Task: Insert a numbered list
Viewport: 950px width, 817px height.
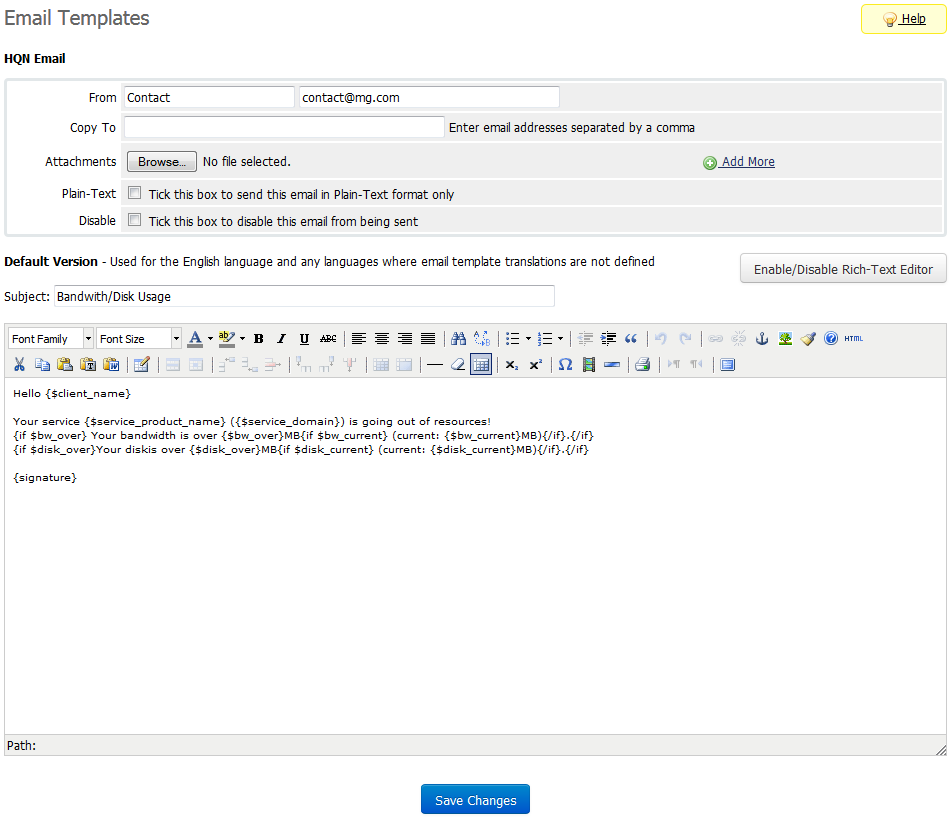Action: 545,339
